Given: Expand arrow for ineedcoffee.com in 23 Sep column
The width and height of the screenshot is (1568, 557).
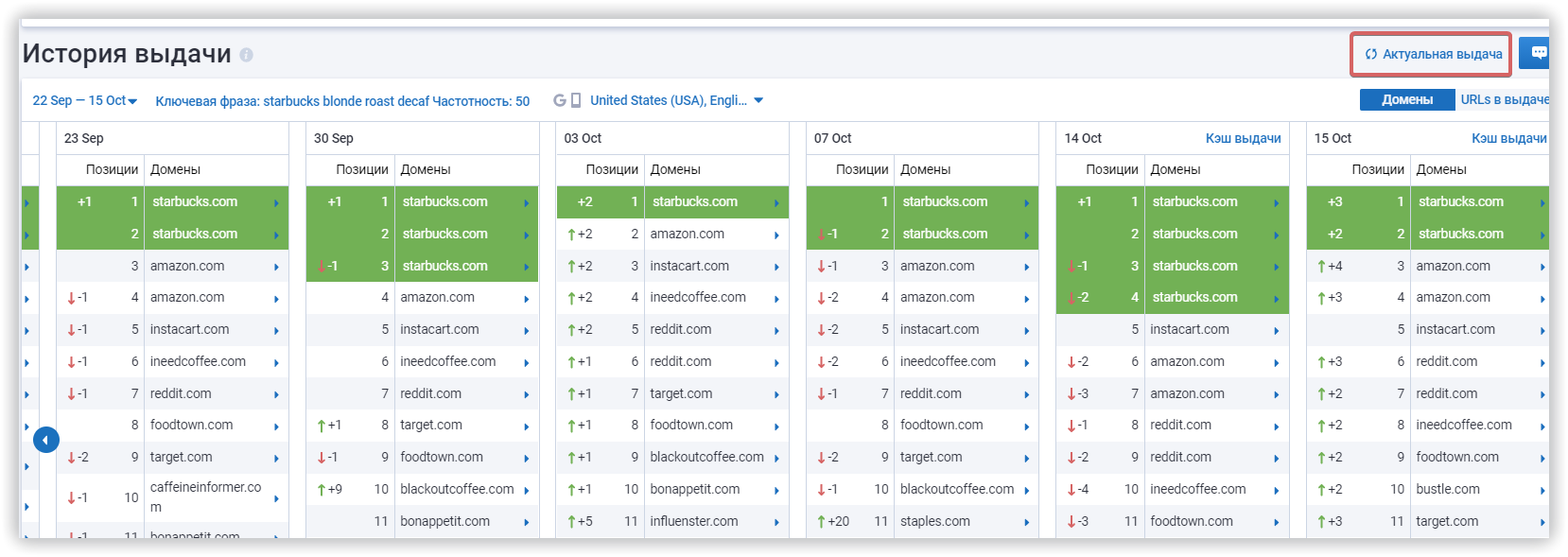Looking at the screenshot, I should click(x=276, y=363).
